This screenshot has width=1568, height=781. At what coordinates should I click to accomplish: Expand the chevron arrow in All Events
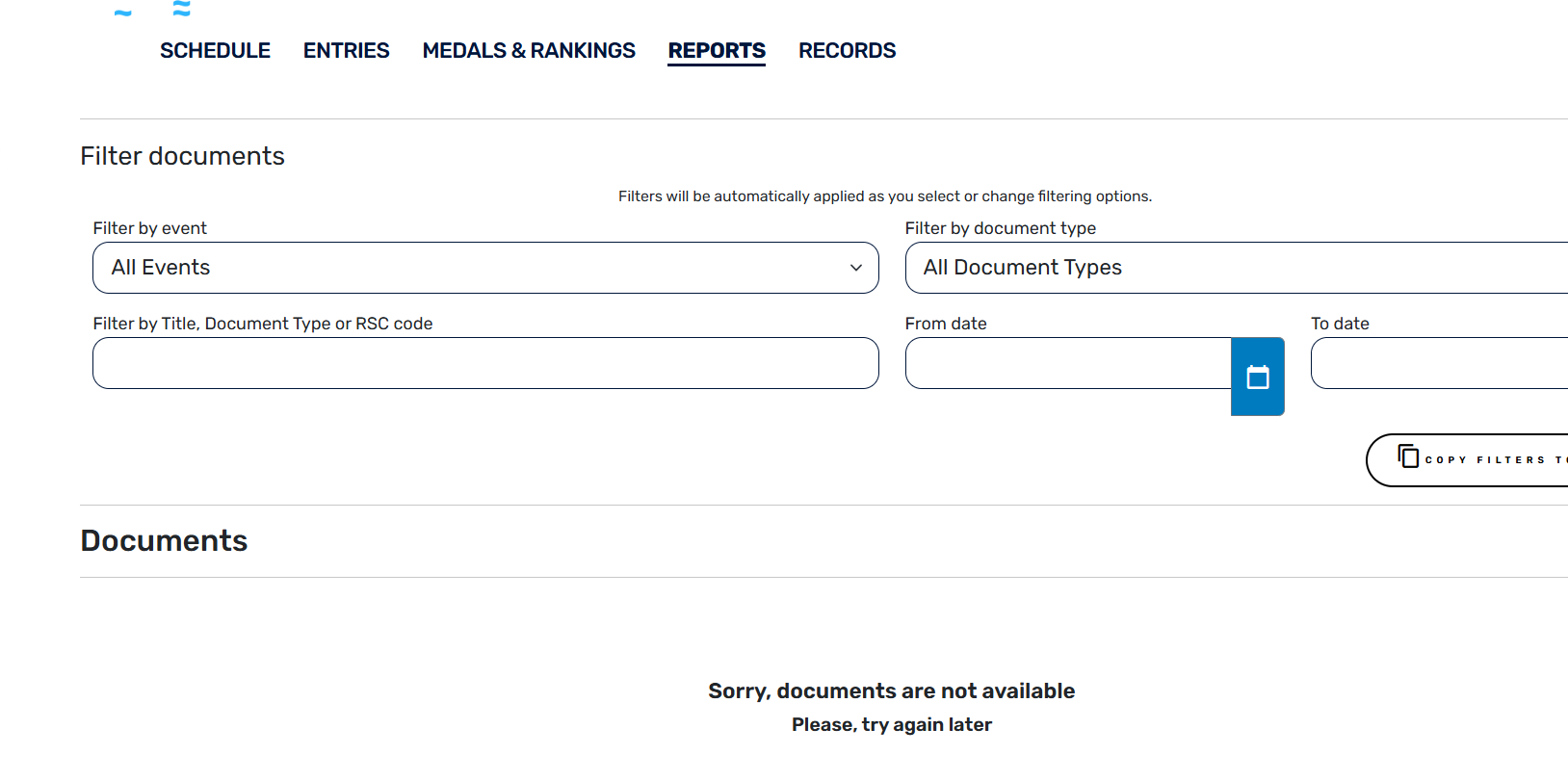855,268
